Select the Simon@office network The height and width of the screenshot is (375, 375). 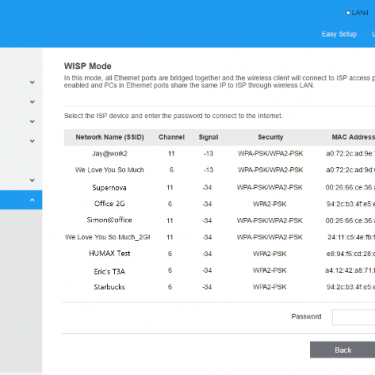(109, 220)
